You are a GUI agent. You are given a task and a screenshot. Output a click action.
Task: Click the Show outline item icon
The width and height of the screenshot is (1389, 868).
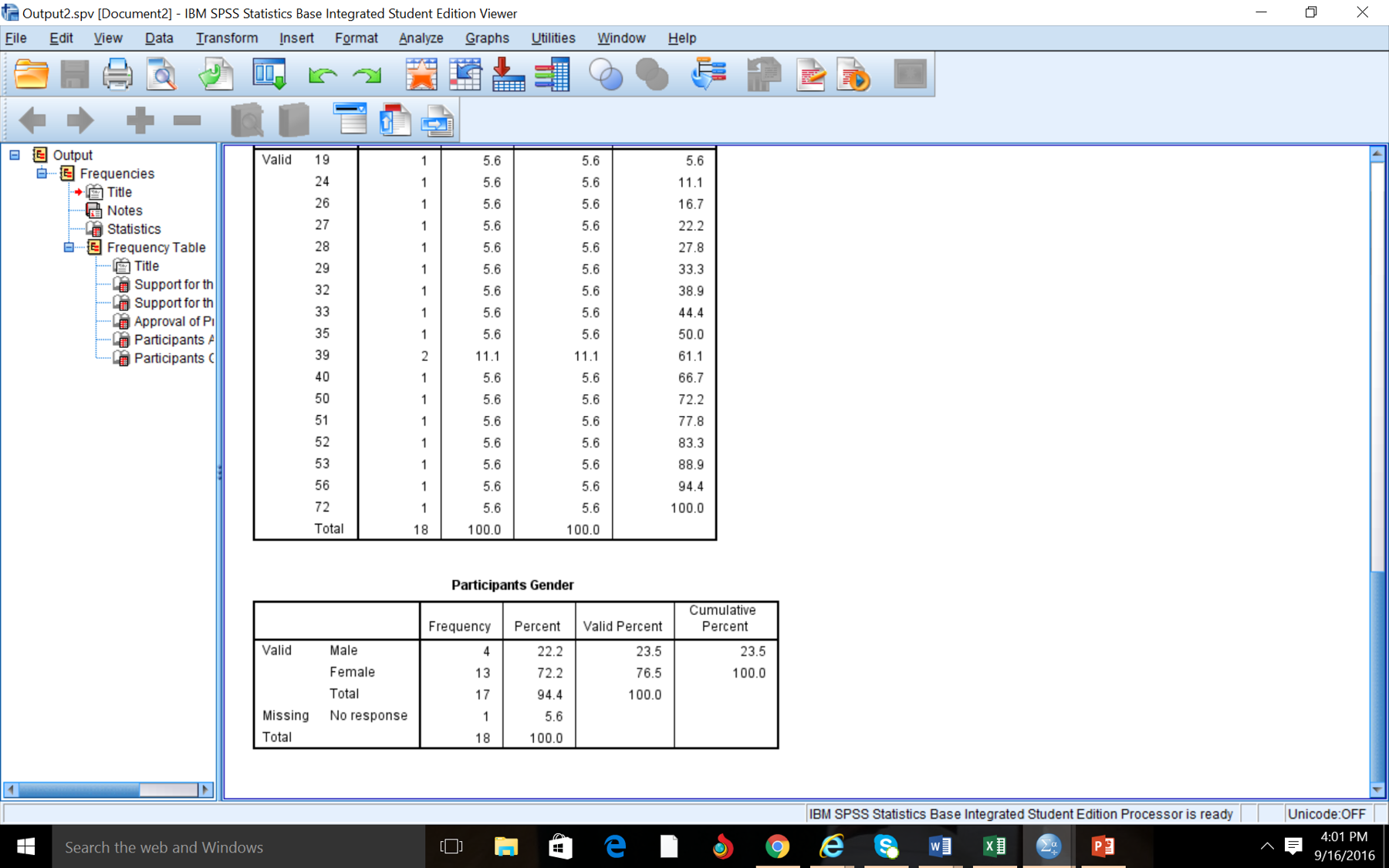[247, 120]
